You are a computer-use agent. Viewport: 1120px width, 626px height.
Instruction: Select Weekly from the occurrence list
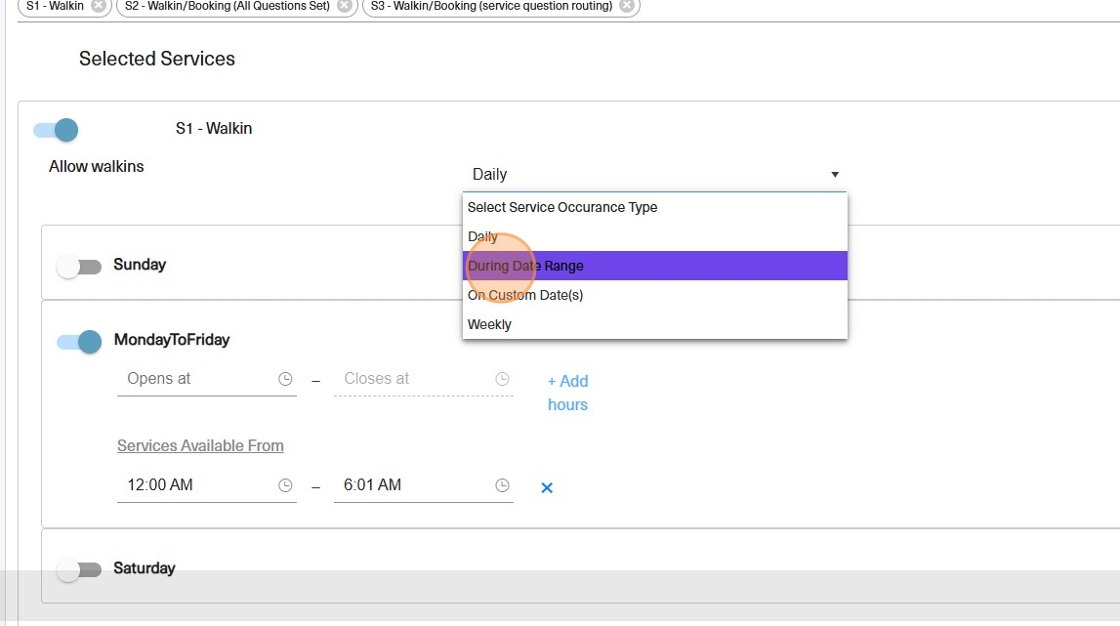click(x=489, y=324)
